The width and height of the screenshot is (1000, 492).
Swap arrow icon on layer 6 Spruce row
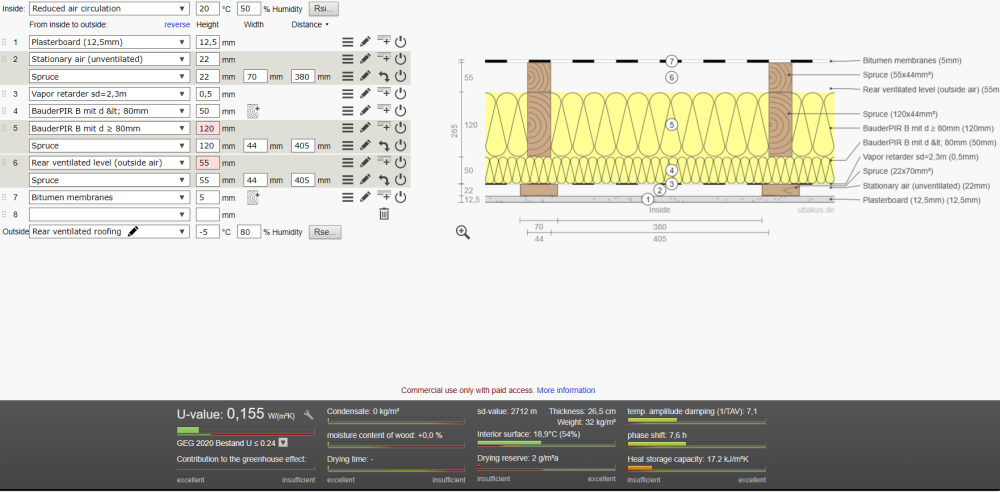(383, 180)
